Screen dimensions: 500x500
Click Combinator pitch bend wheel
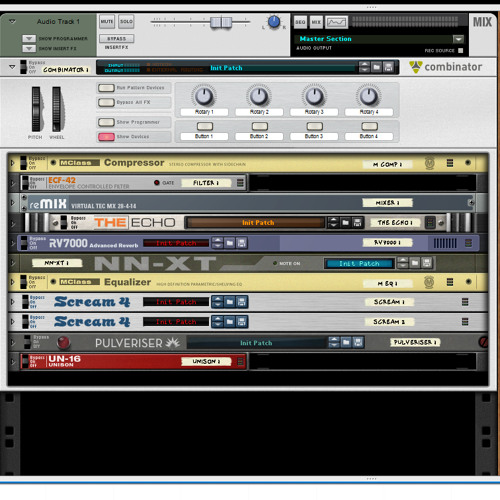(x=36, y=109)
